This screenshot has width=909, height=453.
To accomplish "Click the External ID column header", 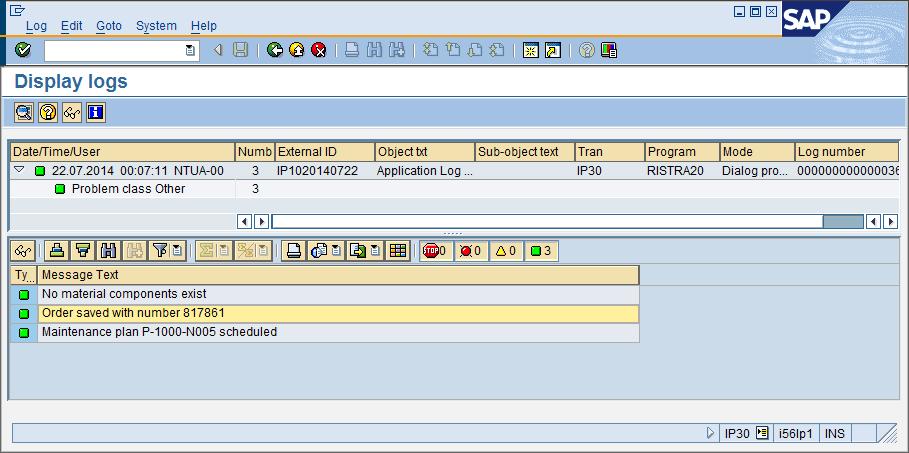I will point(325,152).
